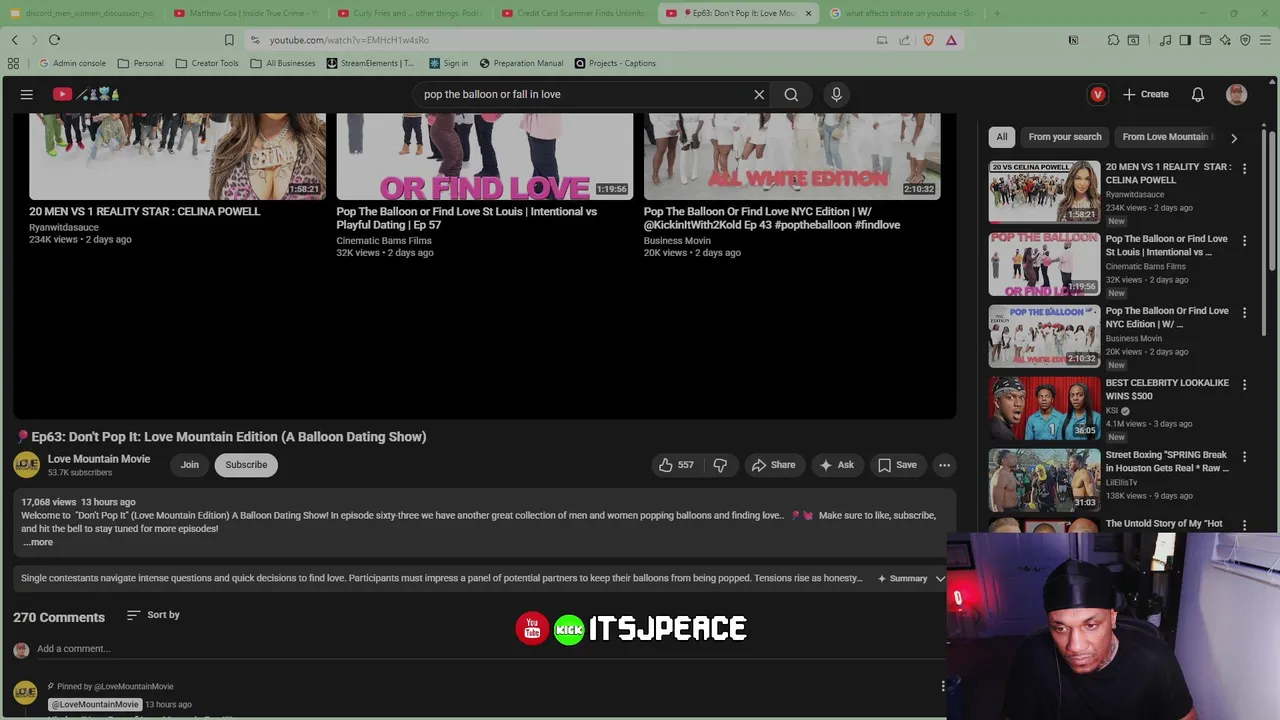Subscribe to Love Mountain Movie
The image size is (1280, 720).
(246, 465)
